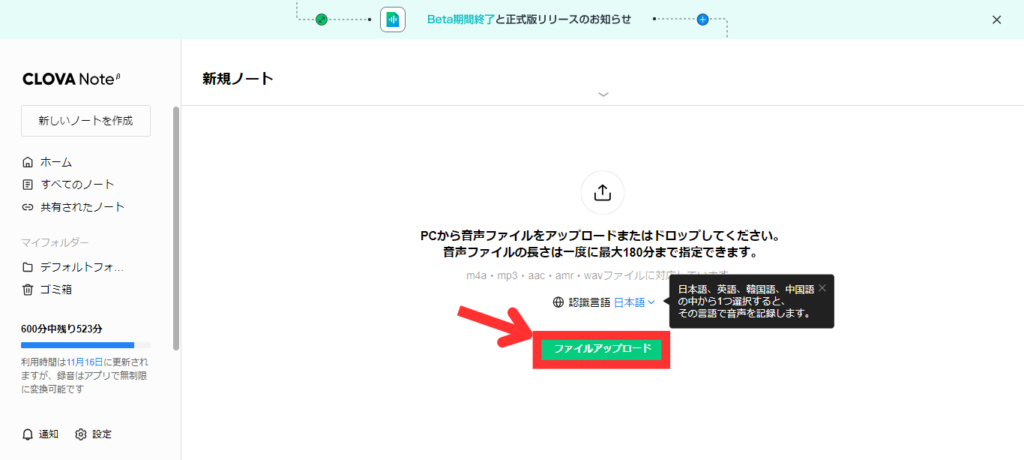Click the globe icon beside 認識言語

pos(558,302)
